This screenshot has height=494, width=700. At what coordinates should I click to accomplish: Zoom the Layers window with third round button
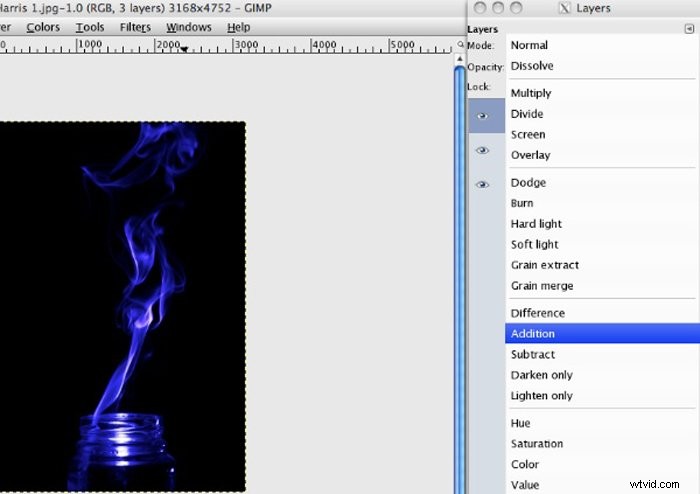point(516,8)
